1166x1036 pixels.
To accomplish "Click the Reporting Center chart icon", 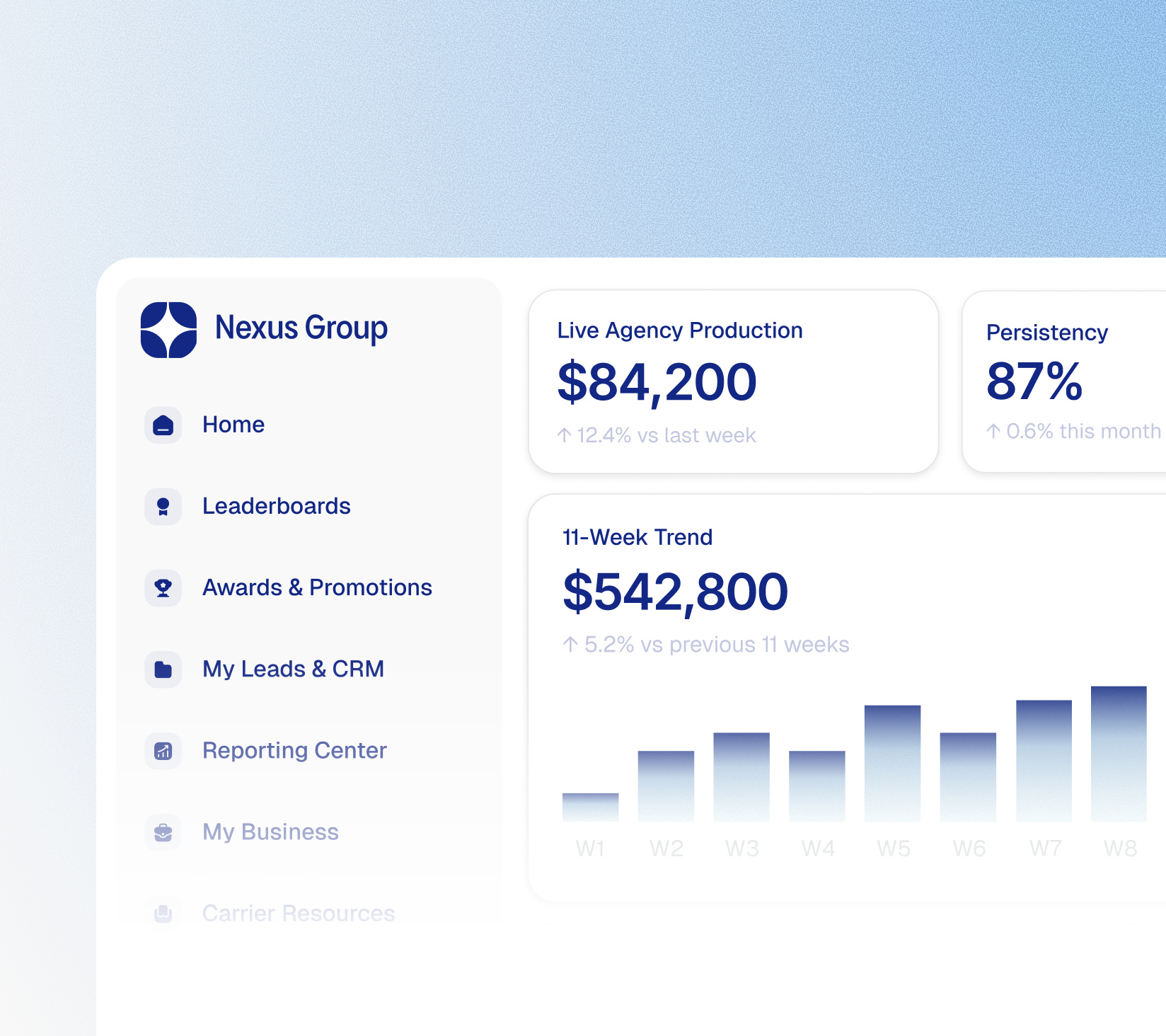I will pyautogui.click(x=163, y=751).
